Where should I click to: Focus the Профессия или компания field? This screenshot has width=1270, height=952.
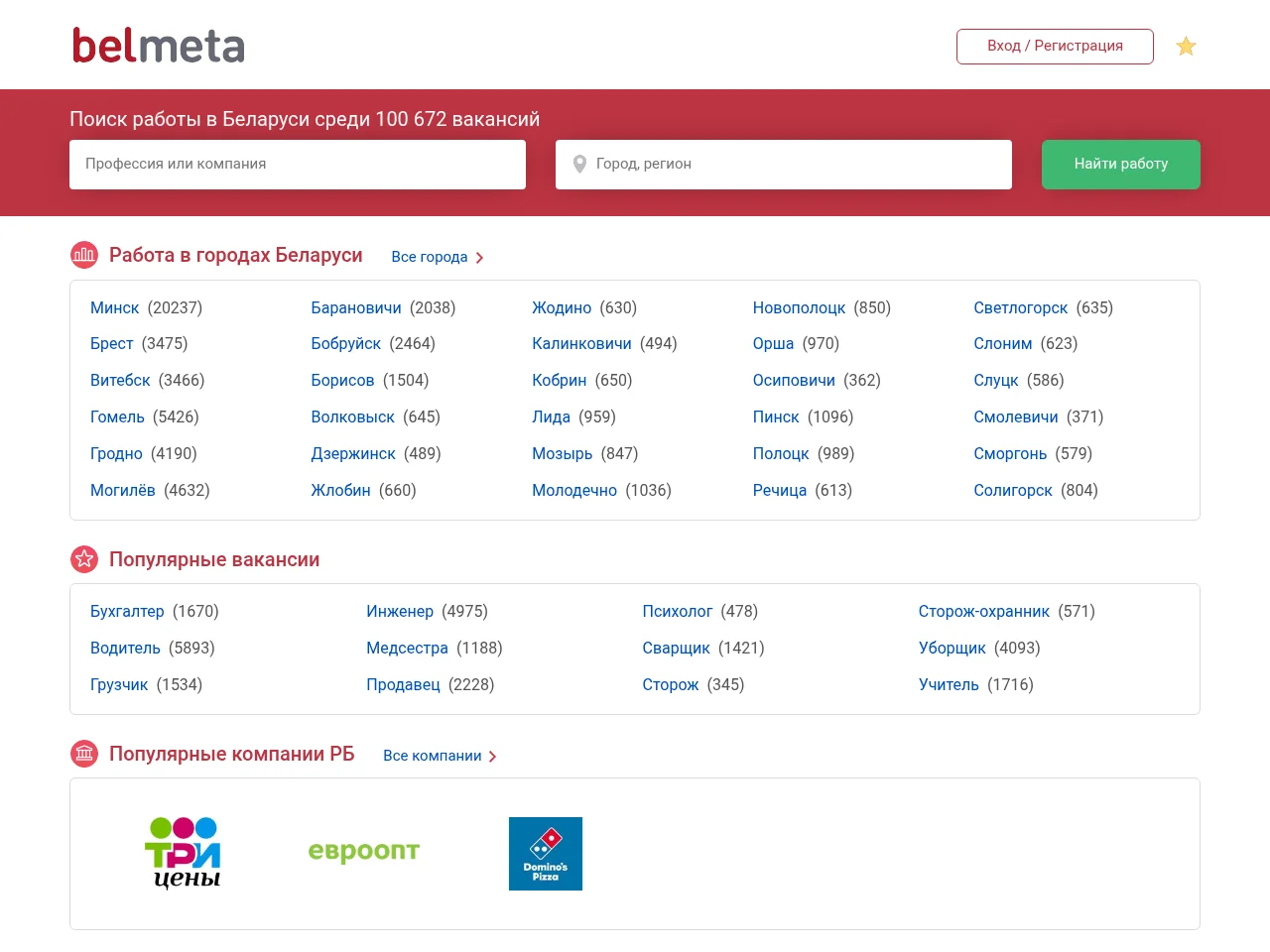[x=298, y=165]
